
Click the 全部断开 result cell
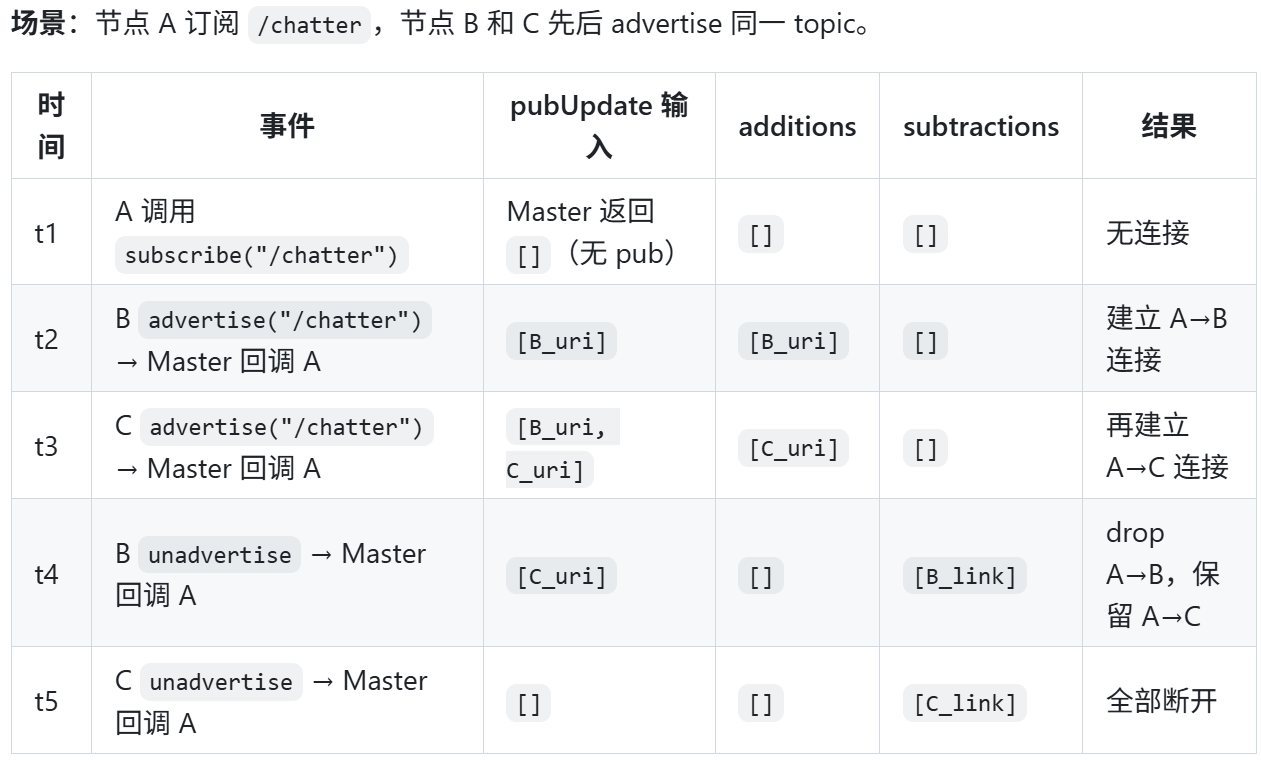click(1161, 701)
